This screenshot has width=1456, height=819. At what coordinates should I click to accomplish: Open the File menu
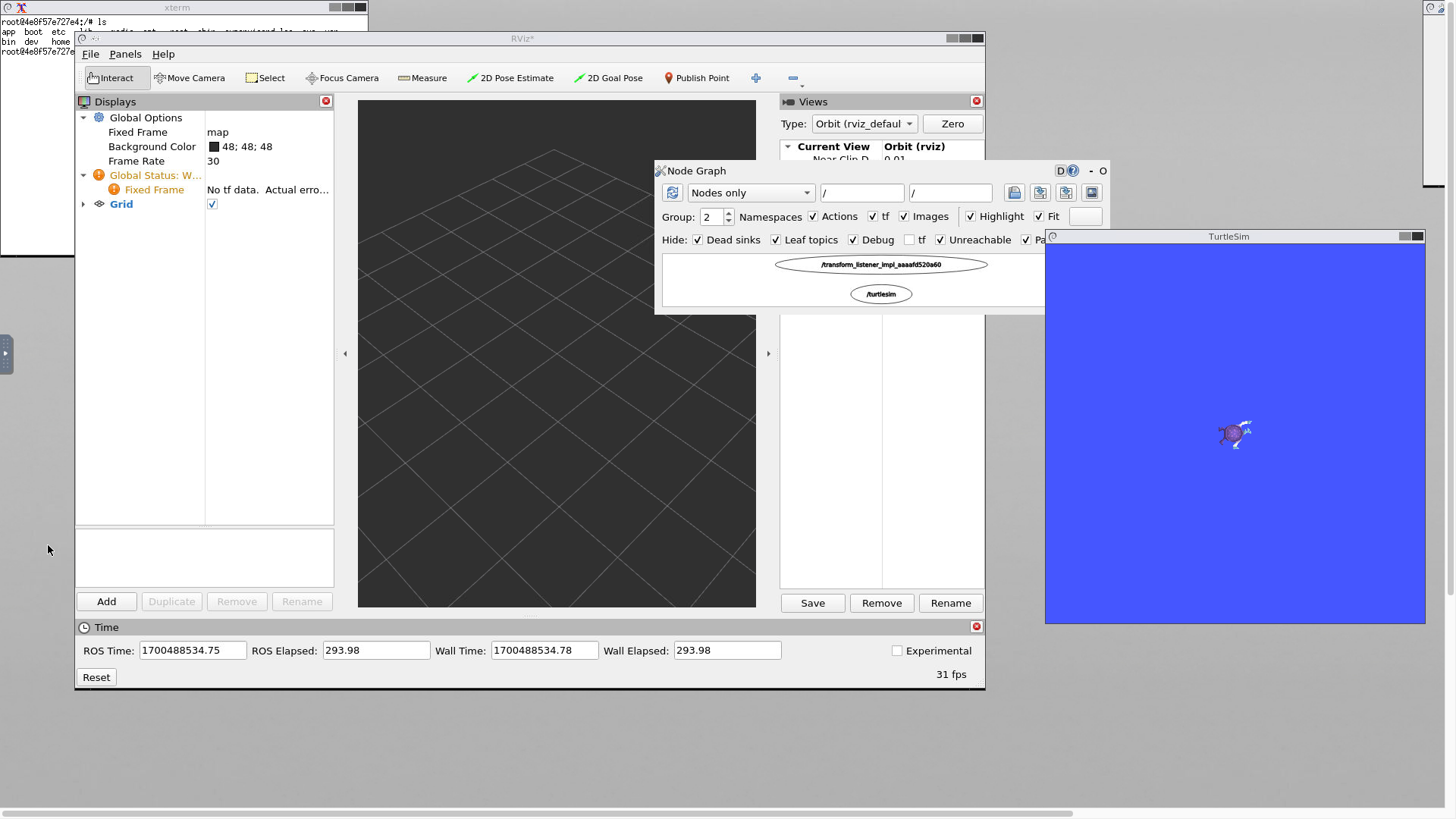(x=90, y=55)
